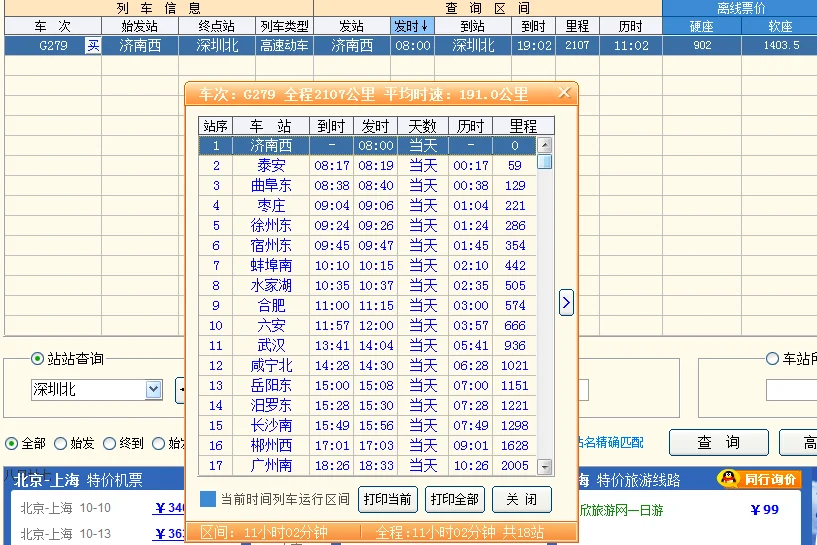Screen dimensions: 817x545
Task: Click the 902 hard seat price cell
Action: [702, 45]
